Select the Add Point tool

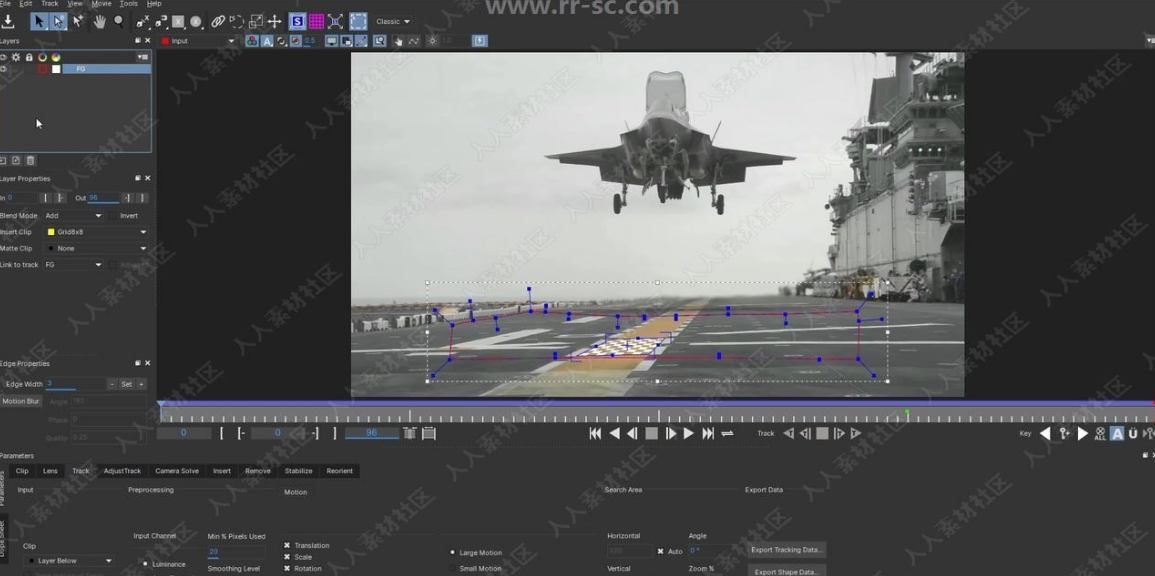[x=77, y=21]
